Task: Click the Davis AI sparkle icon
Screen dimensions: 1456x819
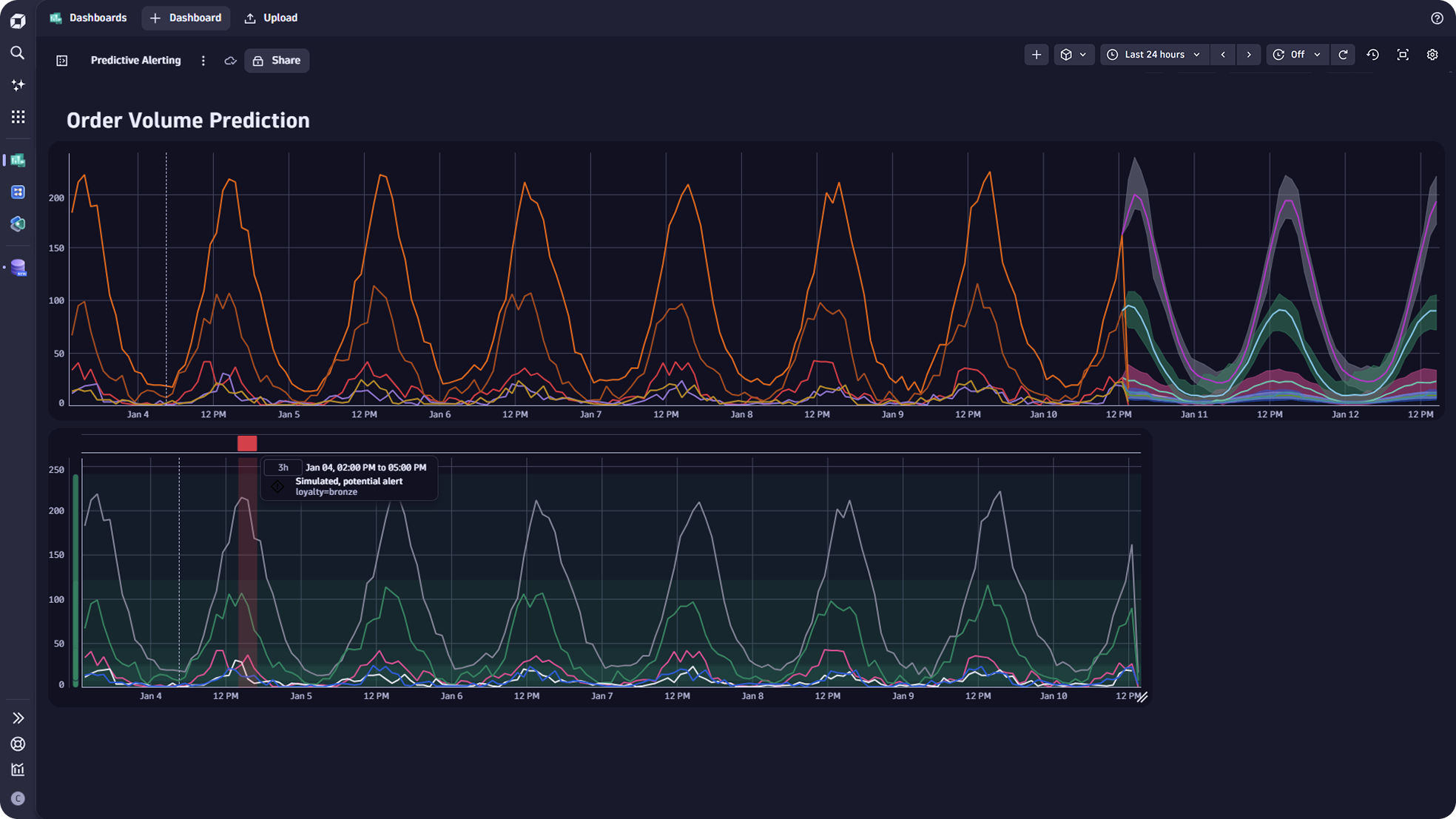Action: pos(18,85)
